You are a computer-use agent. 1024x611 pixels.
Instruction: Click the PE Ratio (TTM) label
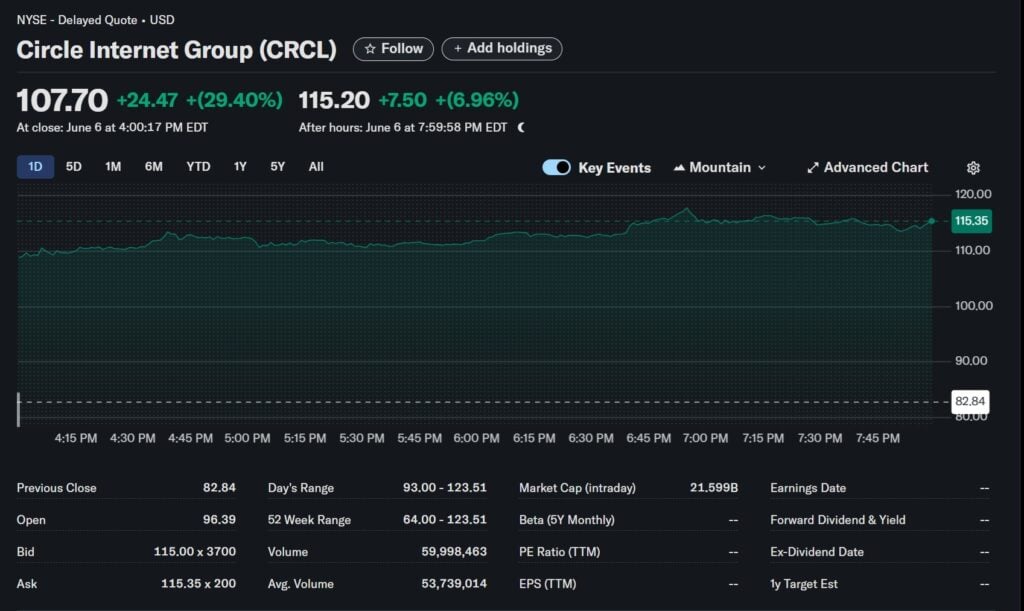click(x=560, y=552)
